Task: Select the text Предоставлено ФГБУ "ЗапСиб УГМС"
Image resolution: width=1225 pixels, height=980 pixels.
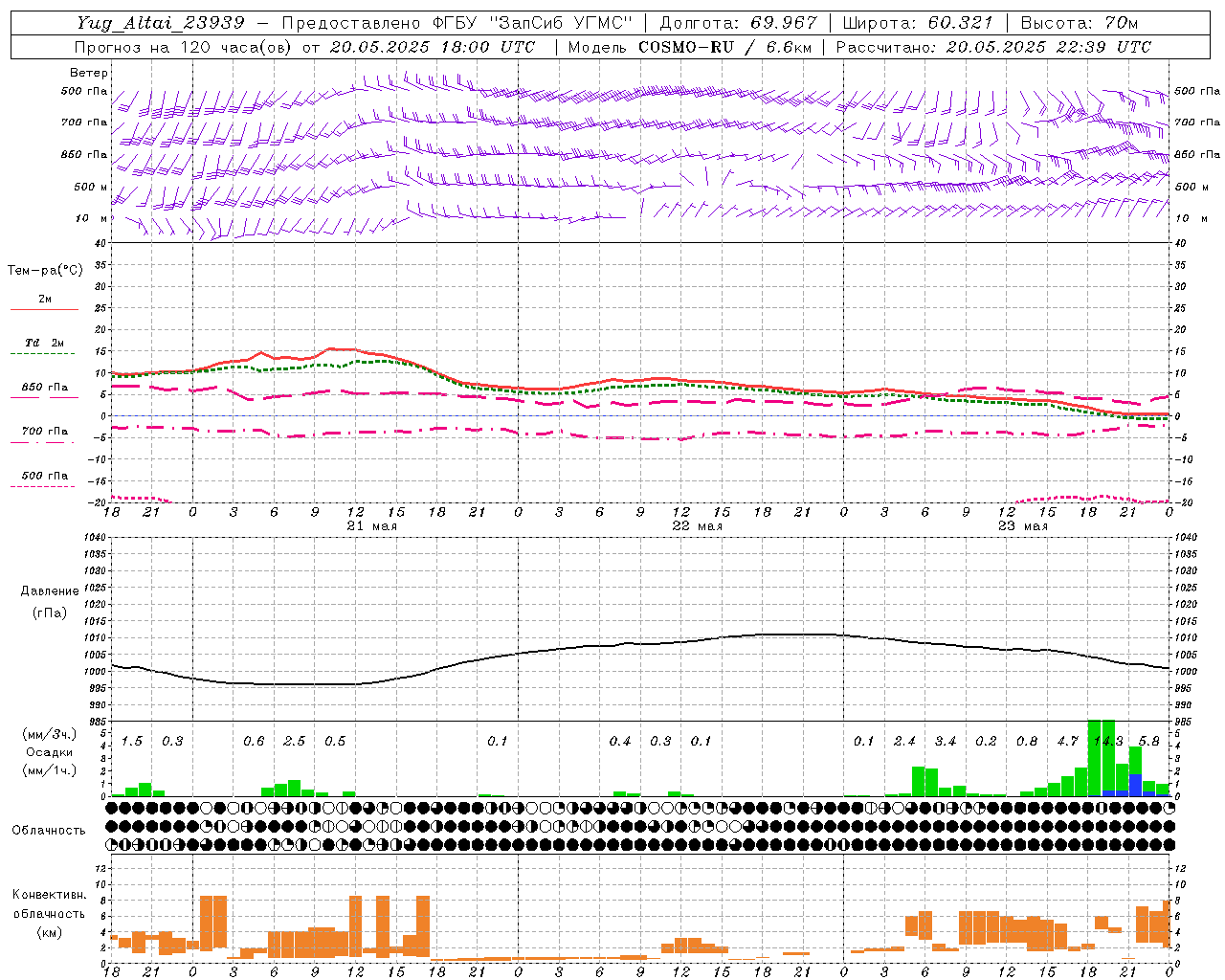Action: tap(457, 23)
